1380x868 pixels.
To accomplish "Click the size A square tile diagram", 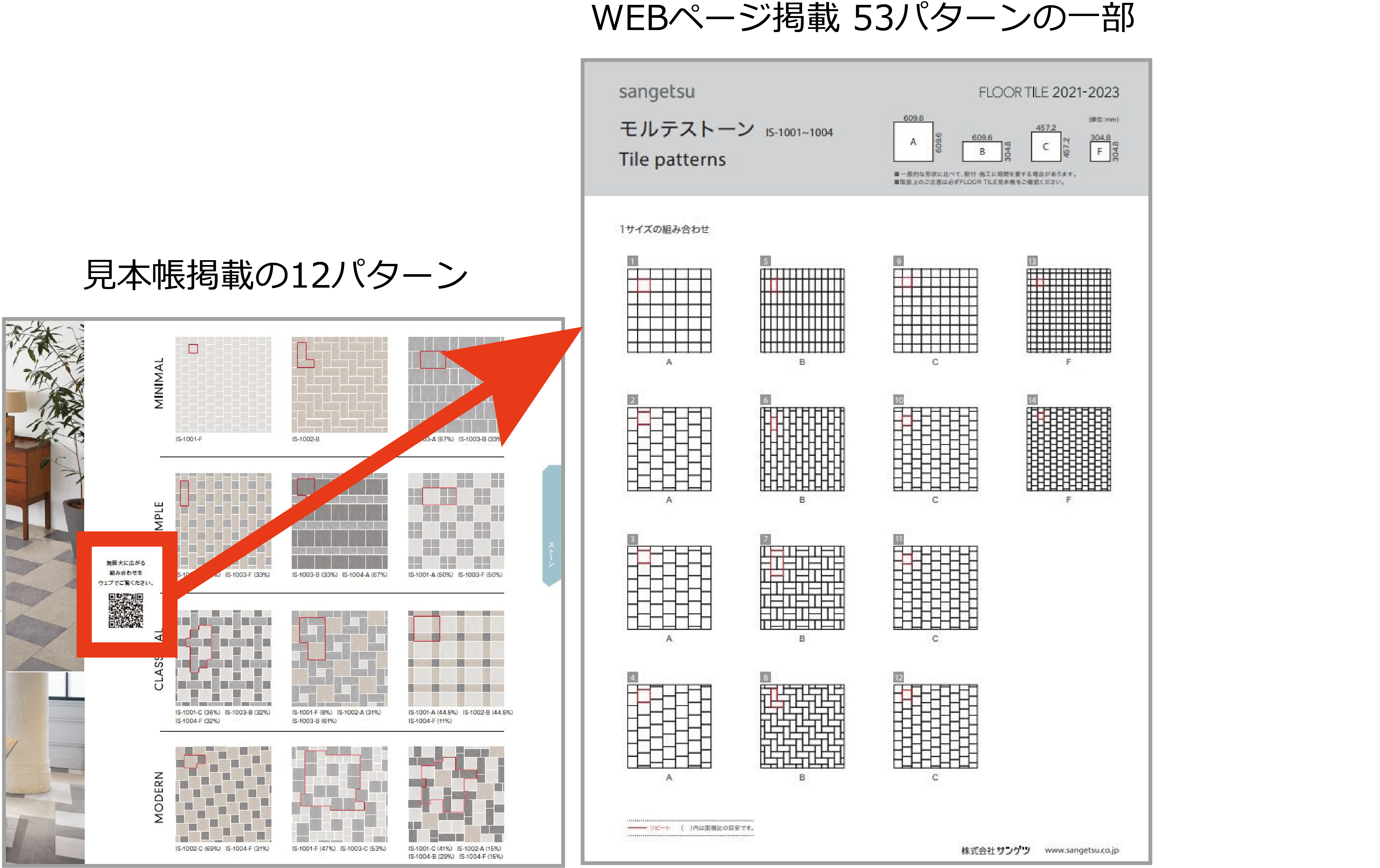I will (913, 141).
